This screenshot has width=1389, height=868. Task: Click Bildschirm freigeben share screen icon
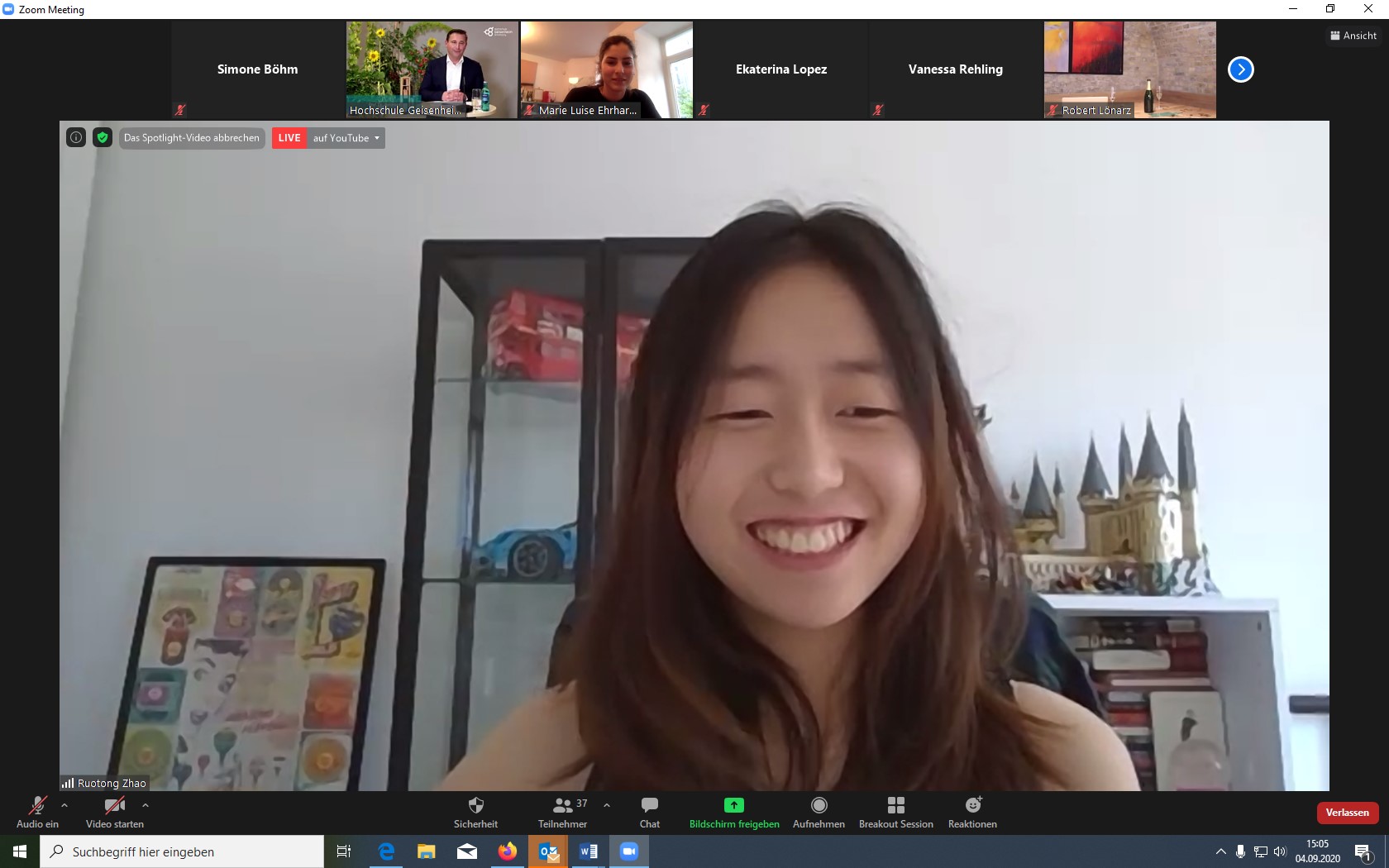tap(733, 805)
